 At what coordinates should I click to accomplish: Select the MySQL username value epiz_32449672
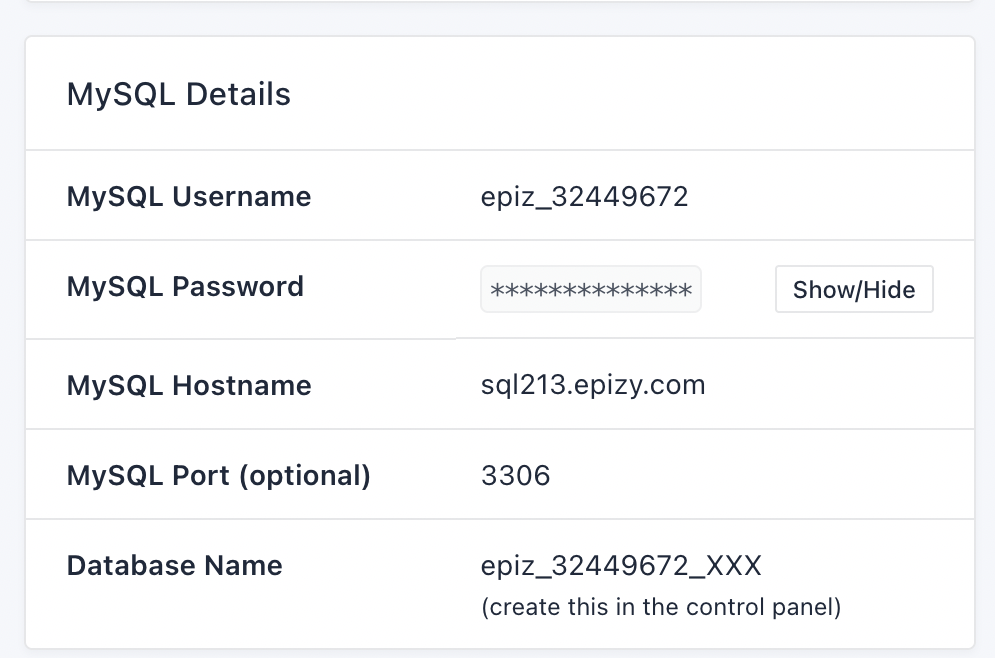584,197
